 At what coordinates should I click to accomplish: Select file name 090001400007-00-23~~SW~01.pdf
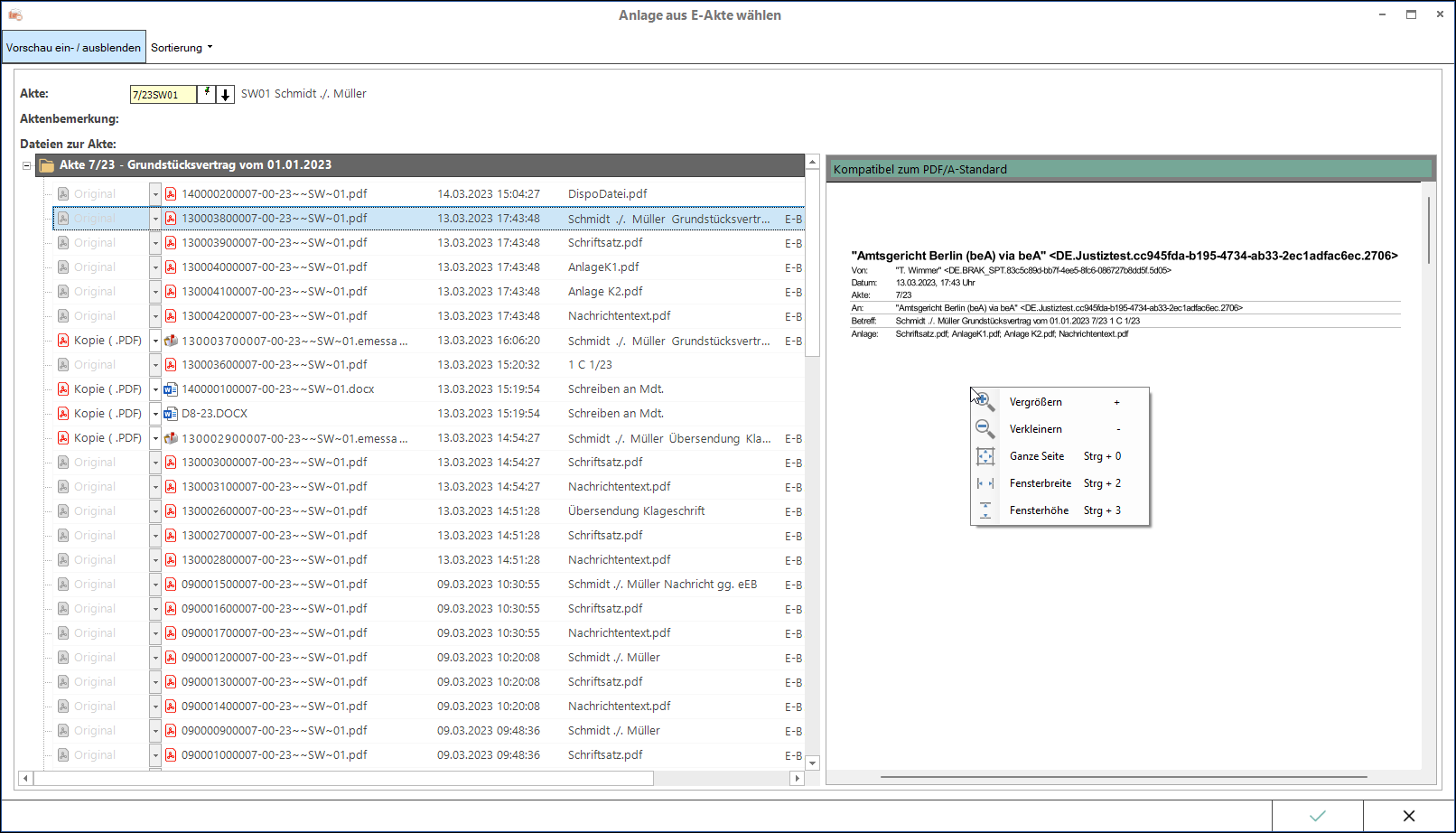coord(275,707)
